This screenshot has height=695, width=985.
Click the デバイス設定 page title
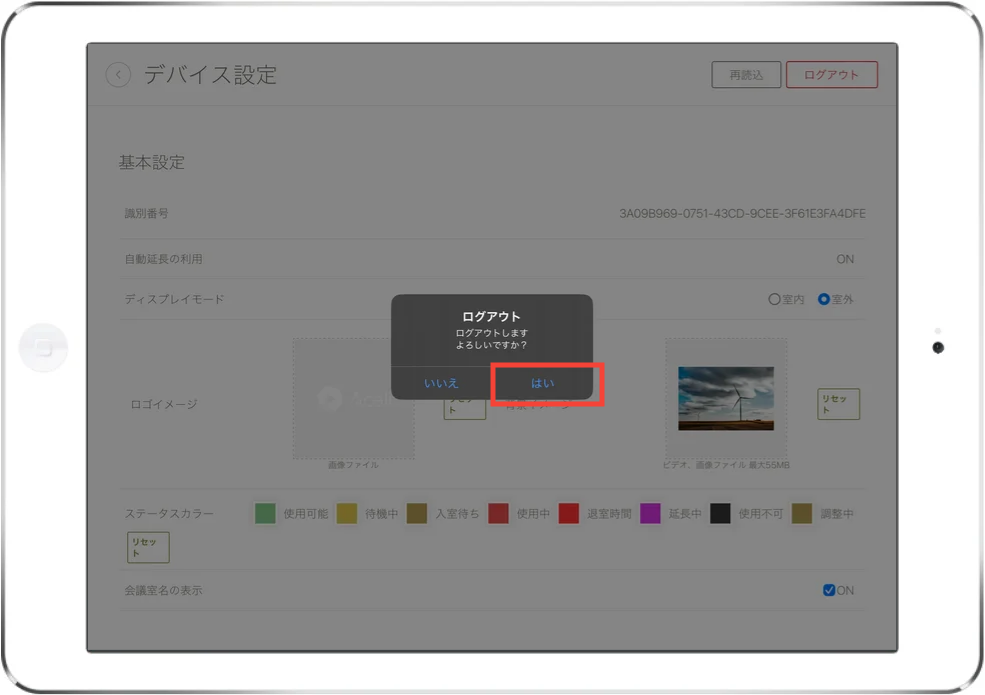tap(210, 75)
